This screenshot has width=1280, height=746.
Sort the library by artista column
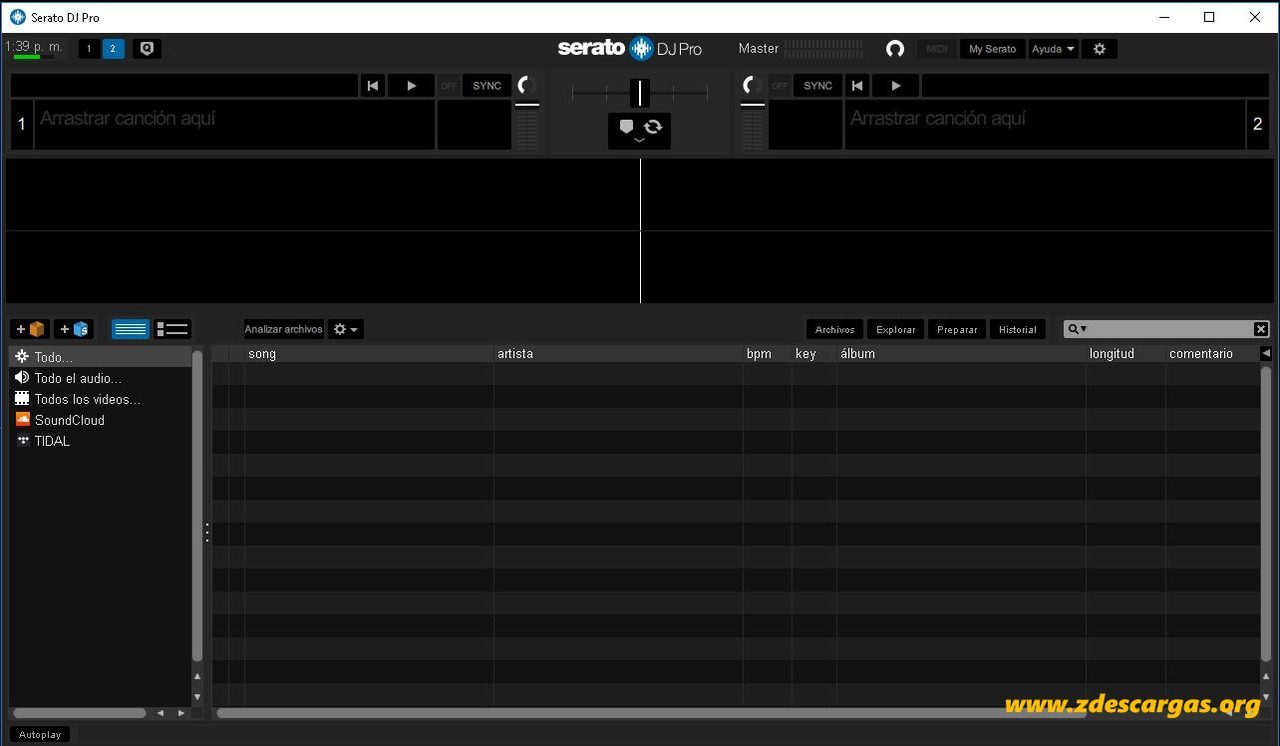click(x=618, y=354)
